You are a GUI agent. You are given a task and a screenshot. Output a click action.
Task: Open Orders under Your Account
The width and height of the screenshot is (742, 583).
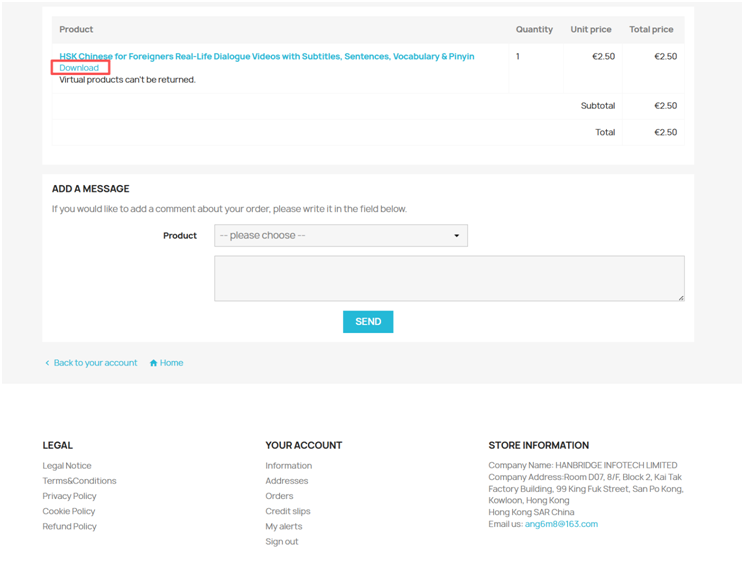pos(279,496)
